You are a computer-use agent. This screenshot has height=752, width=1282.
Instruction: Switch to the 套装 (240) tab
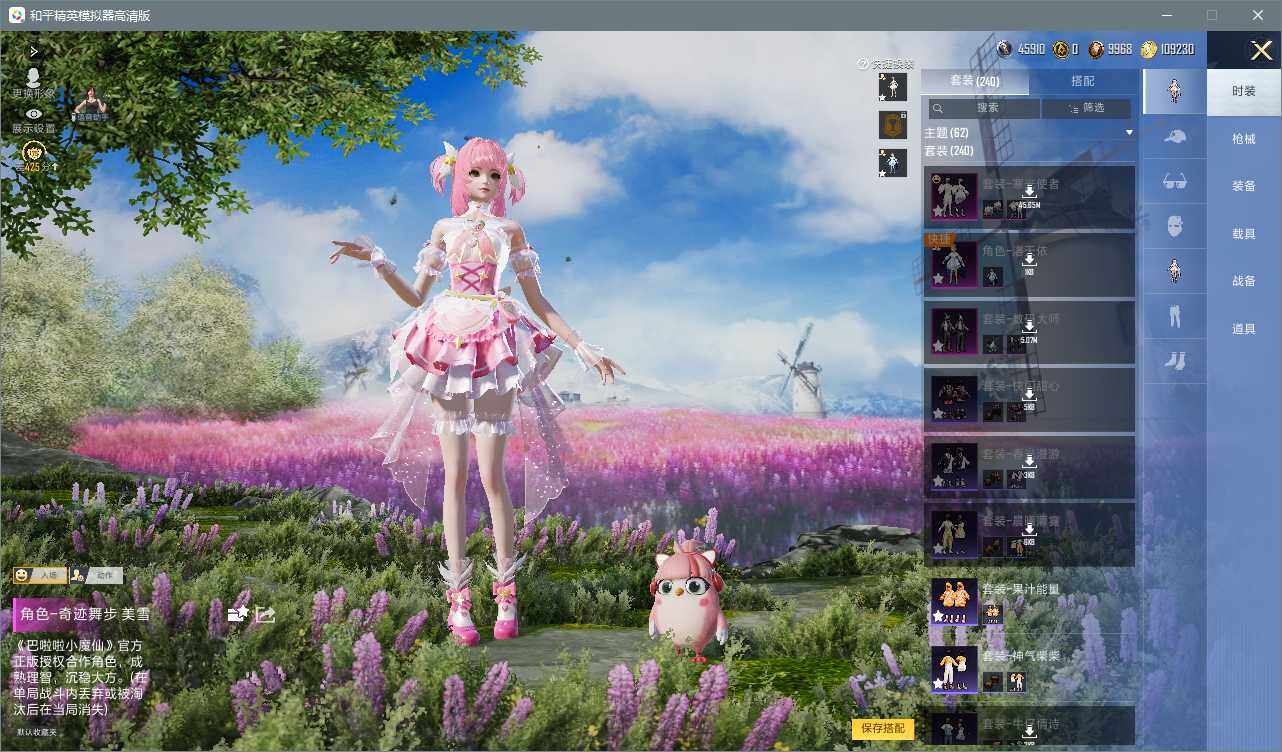coord(974,81)
